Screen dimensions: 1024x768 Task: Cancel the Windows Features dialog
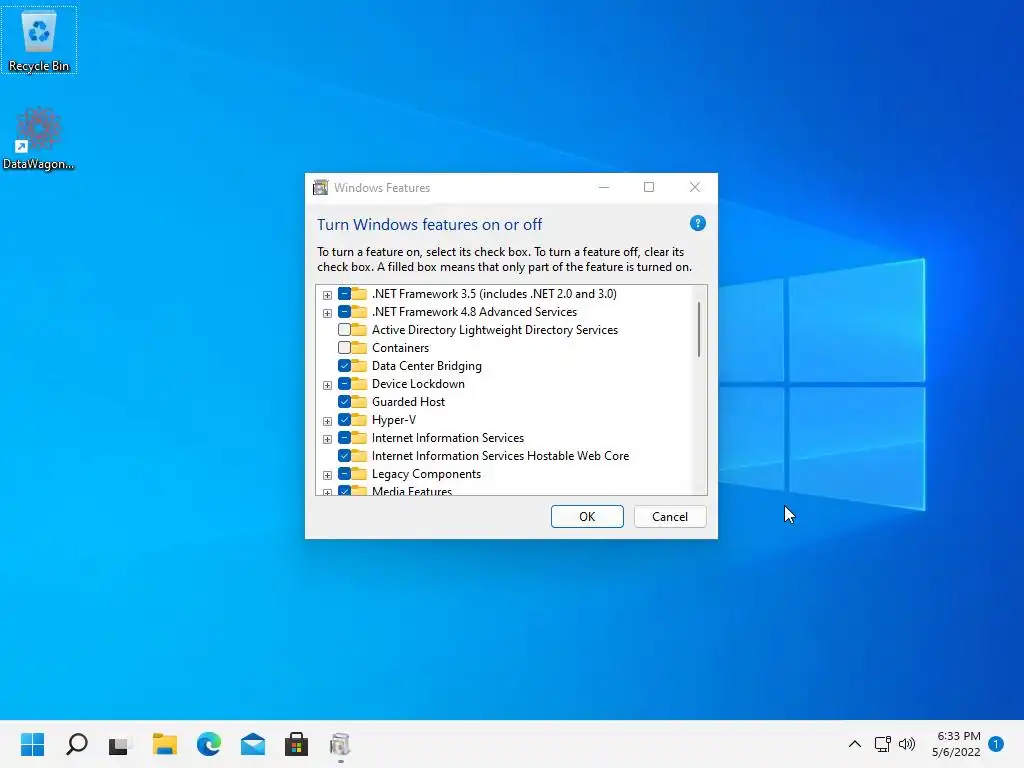pos(670,517)
